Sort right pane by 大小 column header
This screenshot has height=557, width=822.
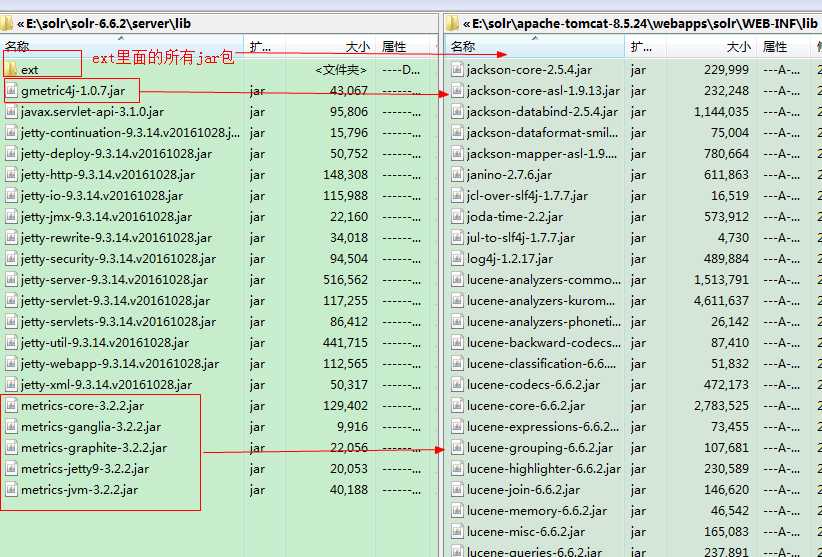tap(711, 46)
